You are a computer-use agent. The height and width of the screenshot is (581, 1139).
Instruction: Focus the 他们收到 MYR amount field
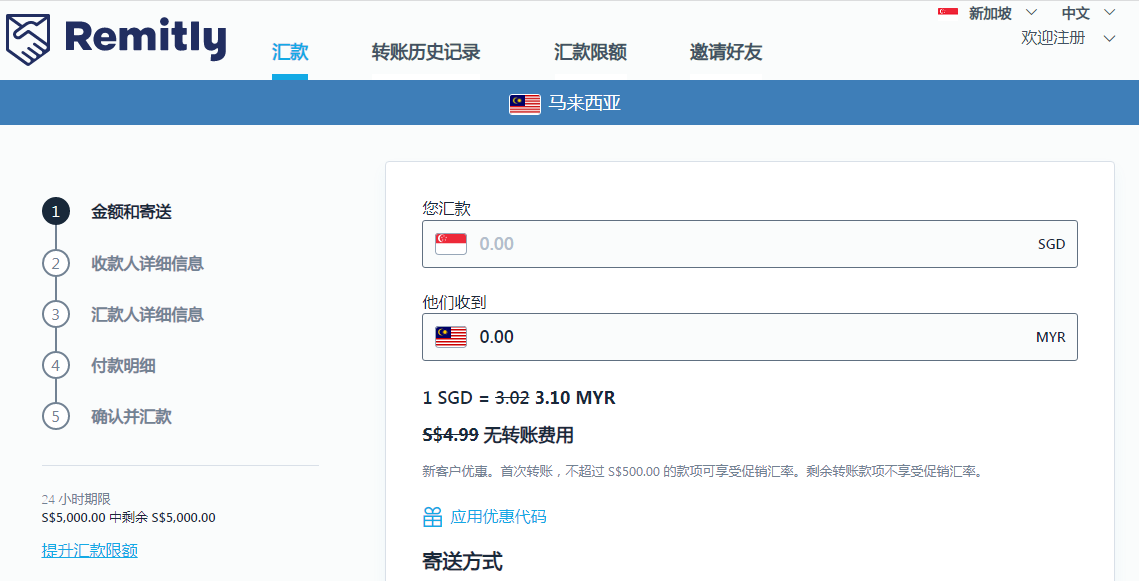coord(750,337)
